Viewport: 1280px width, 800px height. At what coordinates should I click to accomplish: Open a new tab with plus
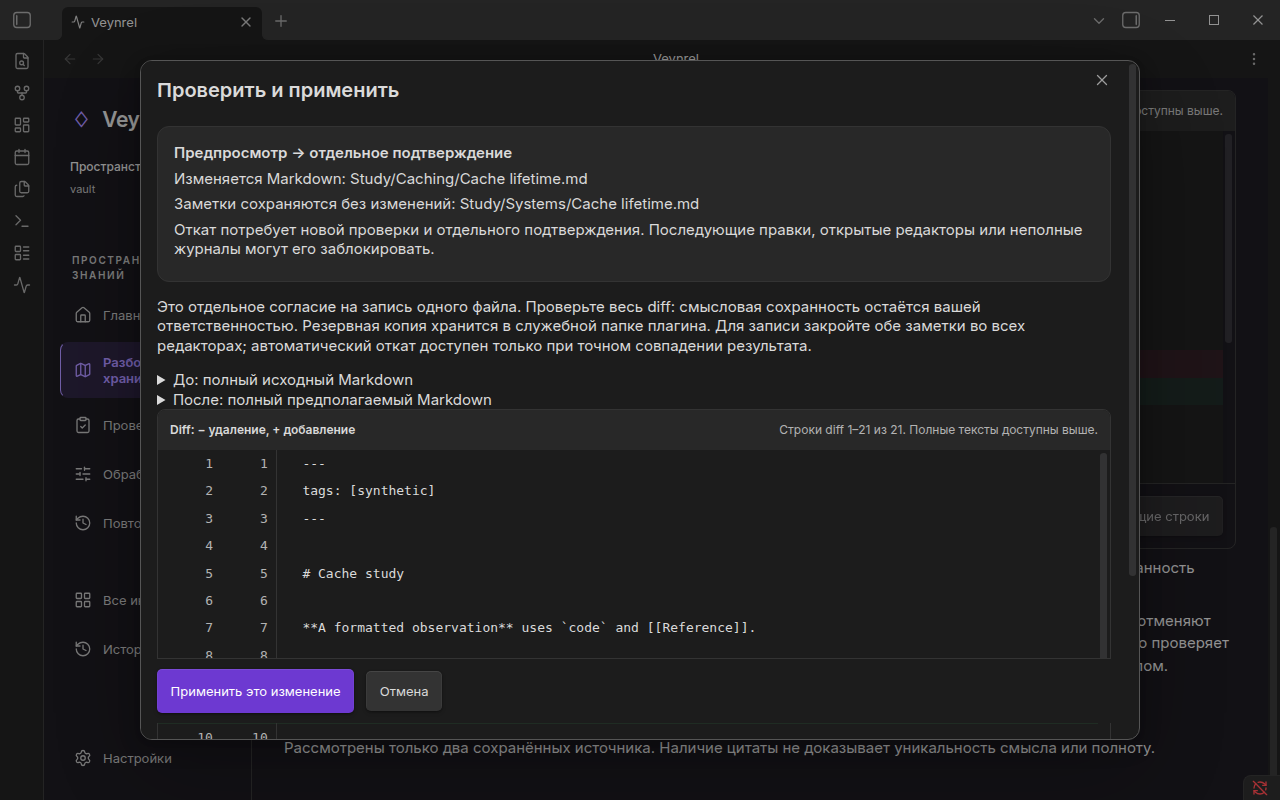pos(281,21)
